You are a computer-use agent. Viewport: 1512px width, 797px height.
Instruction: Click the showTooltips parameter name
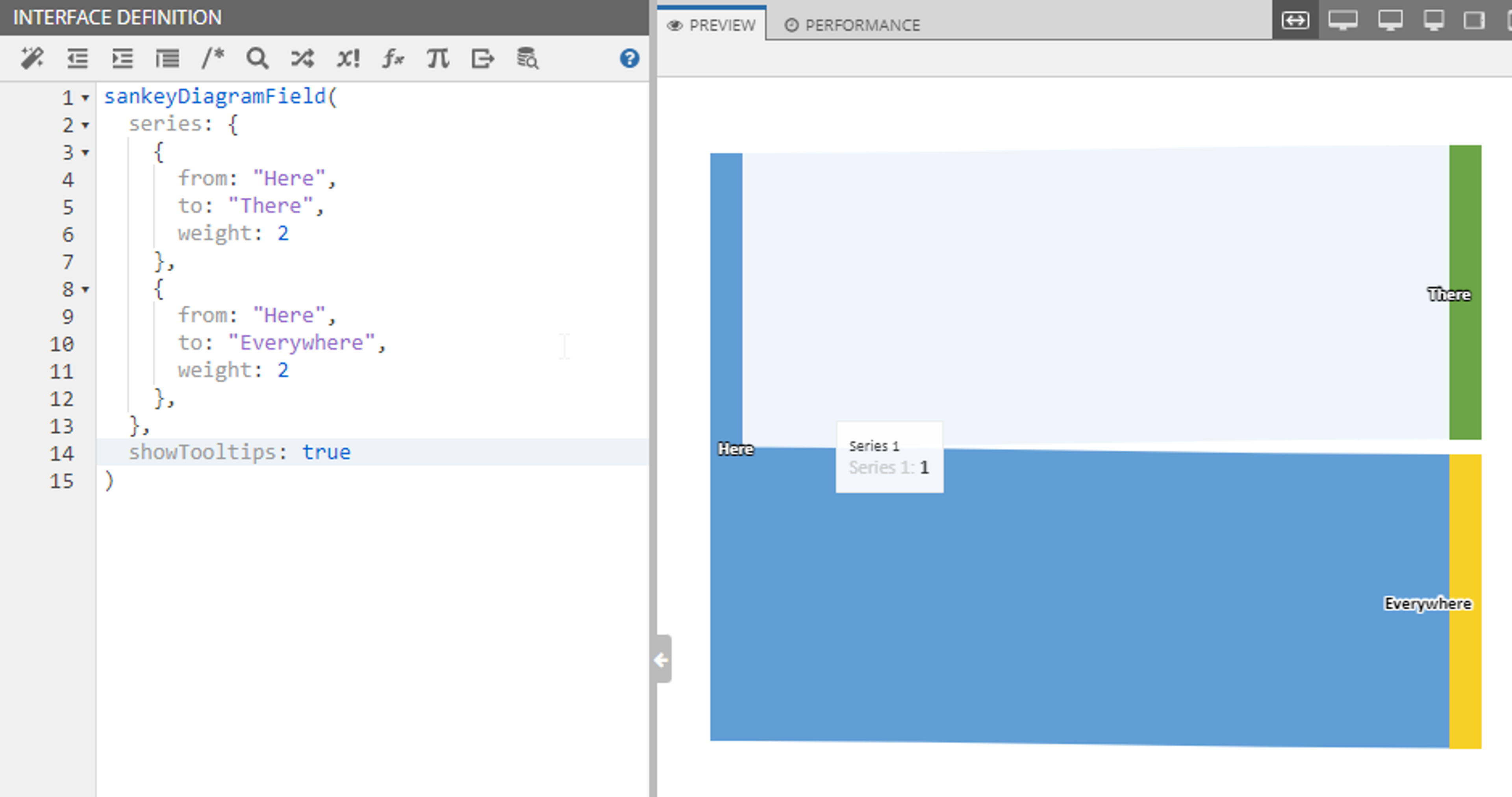[x=202, y=452]
